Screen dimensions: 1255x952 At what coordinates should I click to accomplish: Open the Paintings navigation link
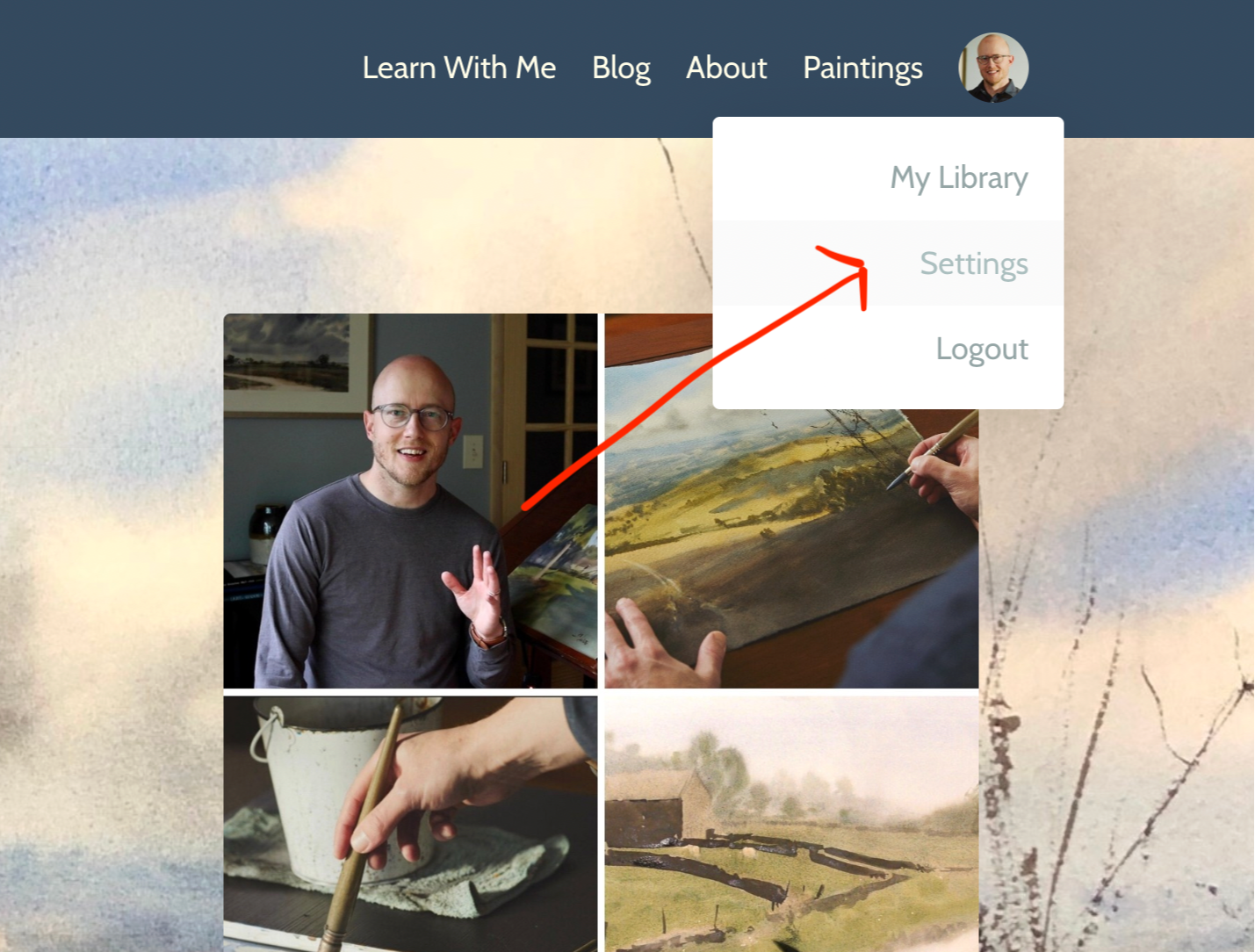click(x=862, y=69)
